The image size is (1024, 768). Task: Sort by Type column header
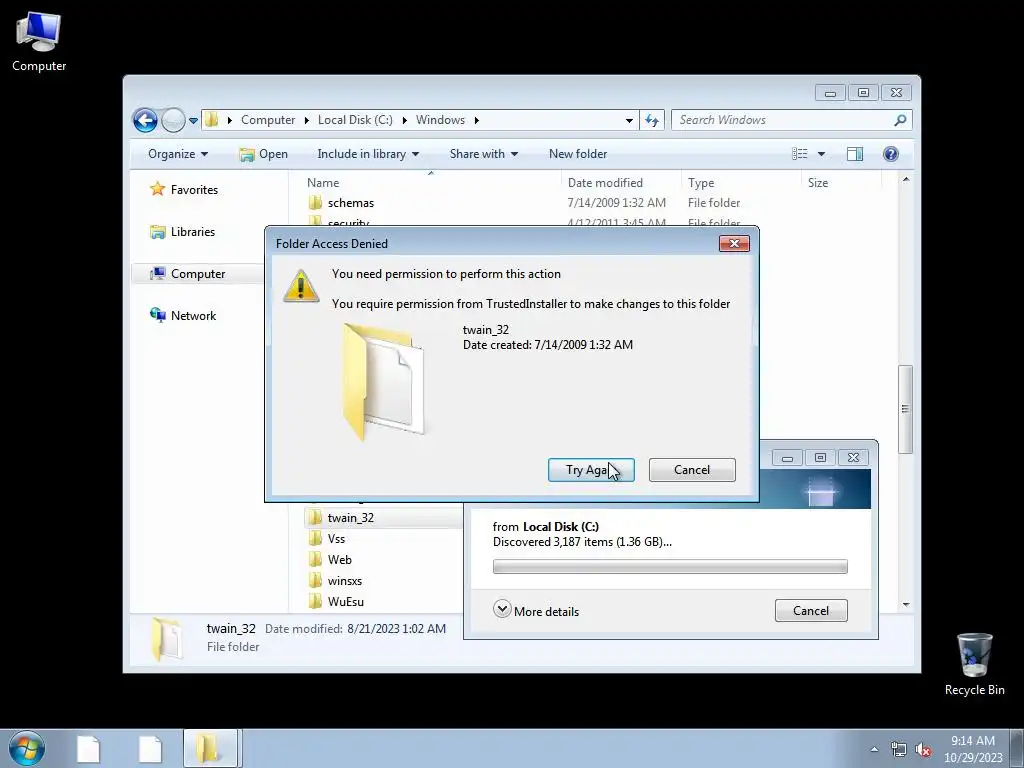[x=701, y=183]
